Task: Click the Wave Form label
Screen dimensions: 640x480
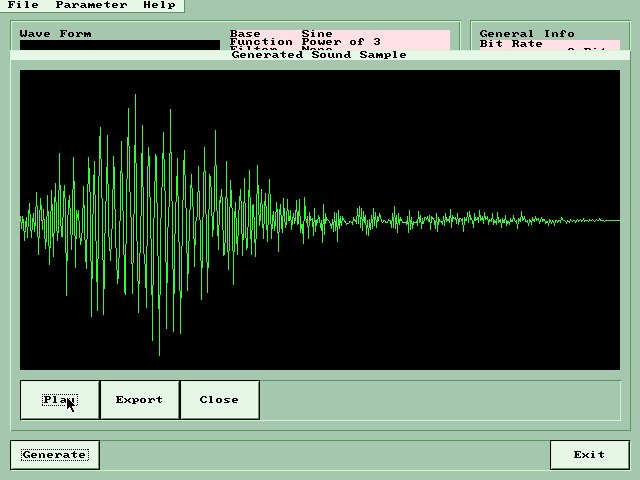Action: point(55,34)
